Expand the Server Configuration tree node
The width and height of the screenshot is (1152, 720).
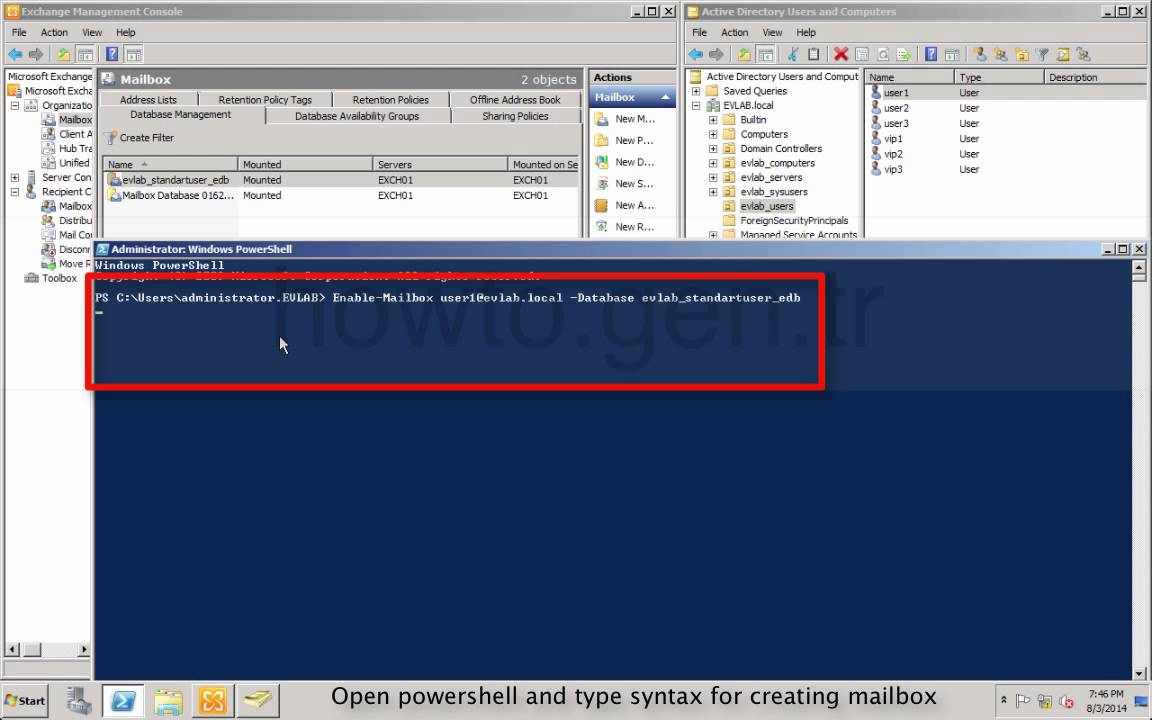coord(15,177)
